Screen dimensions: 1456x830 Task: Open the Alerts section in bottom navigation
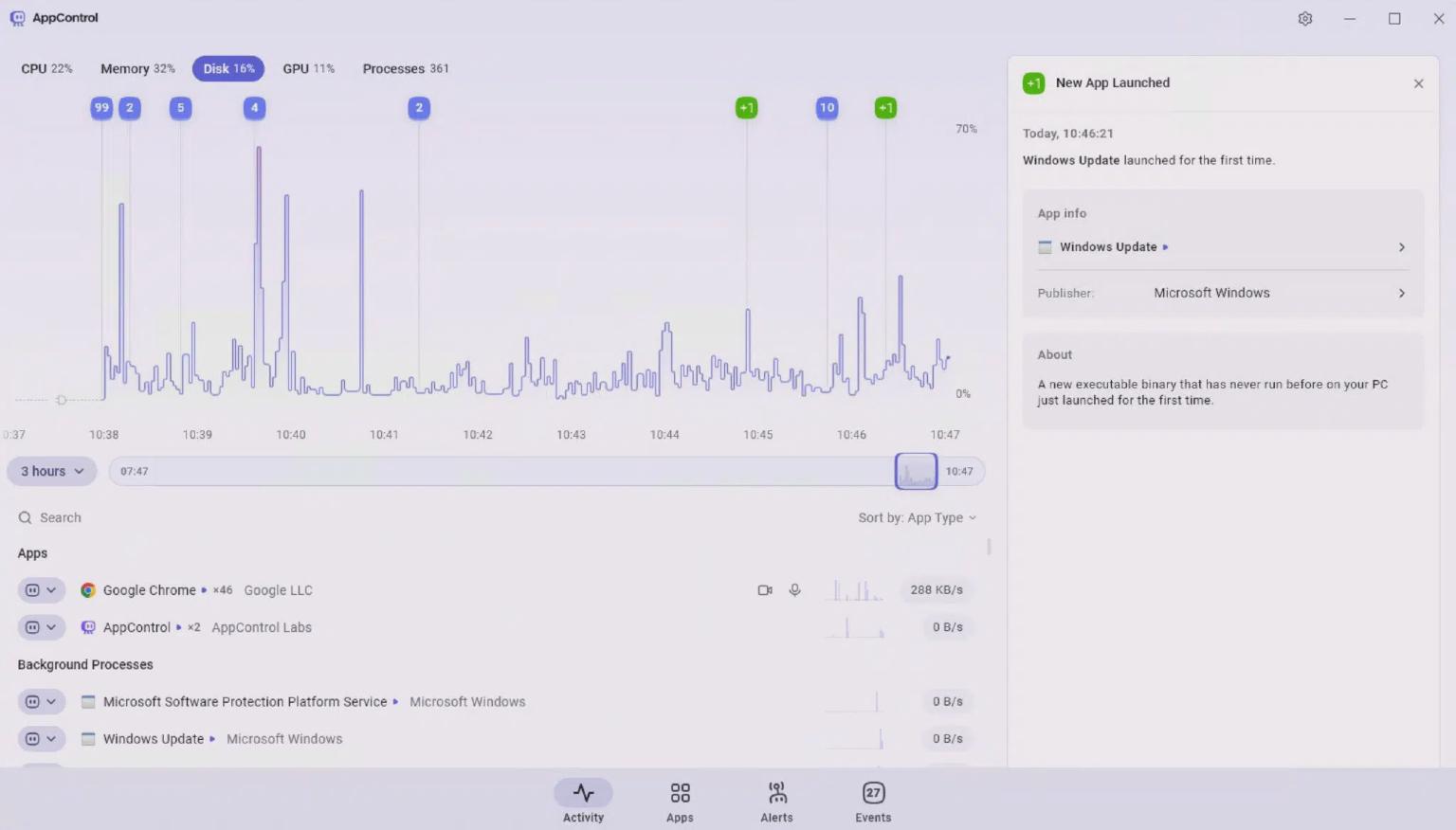click(776, 802)
